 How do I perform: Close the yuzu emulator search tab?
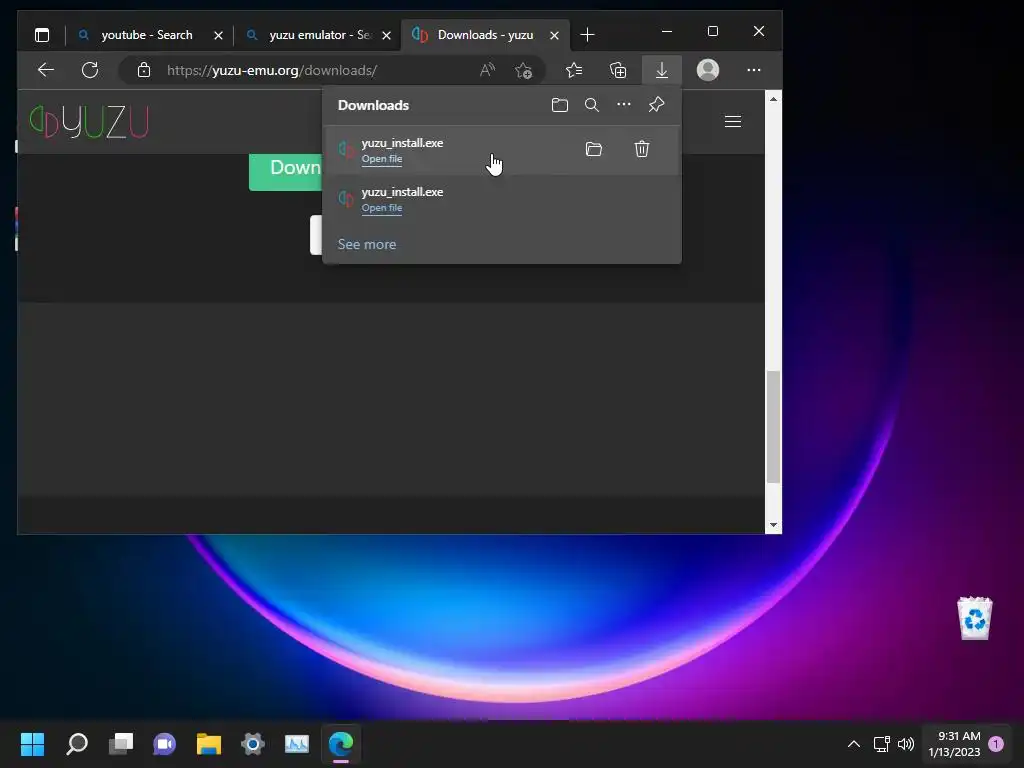pyautogui.click(x=387, y=35)
